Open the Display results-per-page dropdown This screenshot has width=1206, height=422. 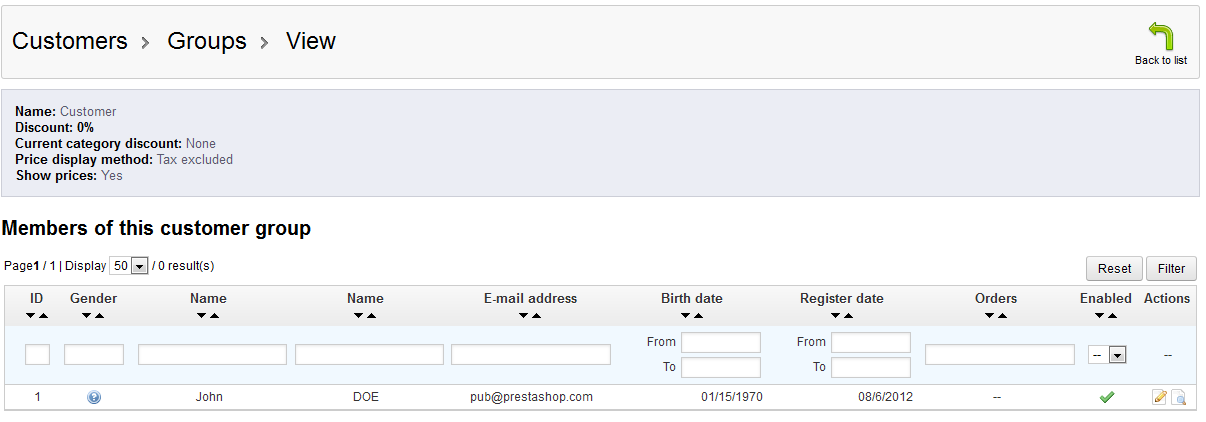click(130, 266)
